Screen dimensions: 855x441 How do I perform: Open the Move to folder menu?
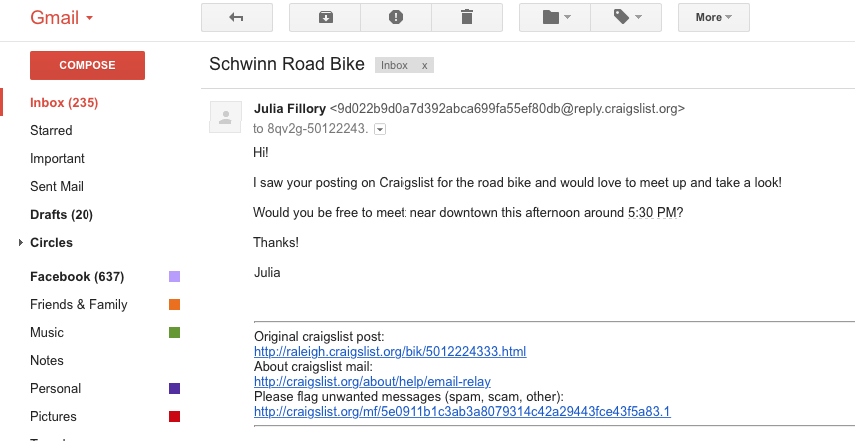click(554, 17)
